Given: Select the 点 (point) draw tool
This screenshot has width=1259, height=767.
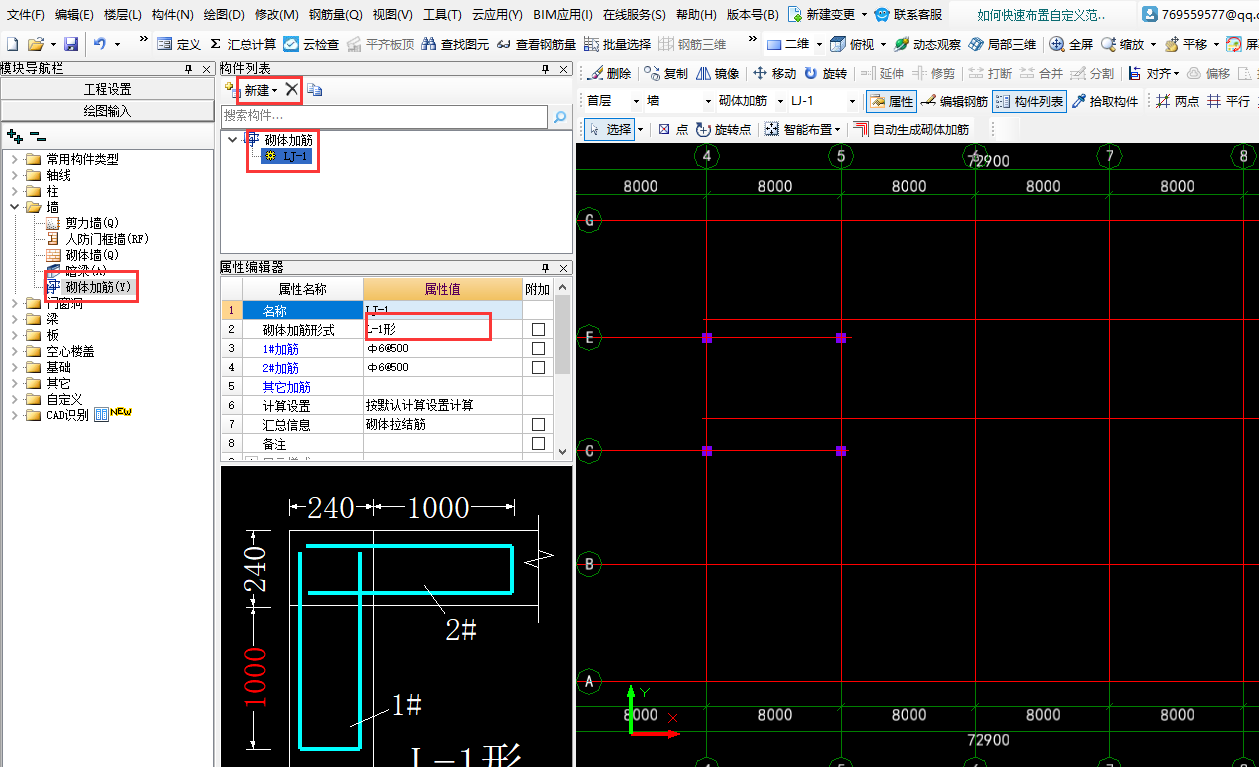Looking at the screenshot, I should coord(673,129).
